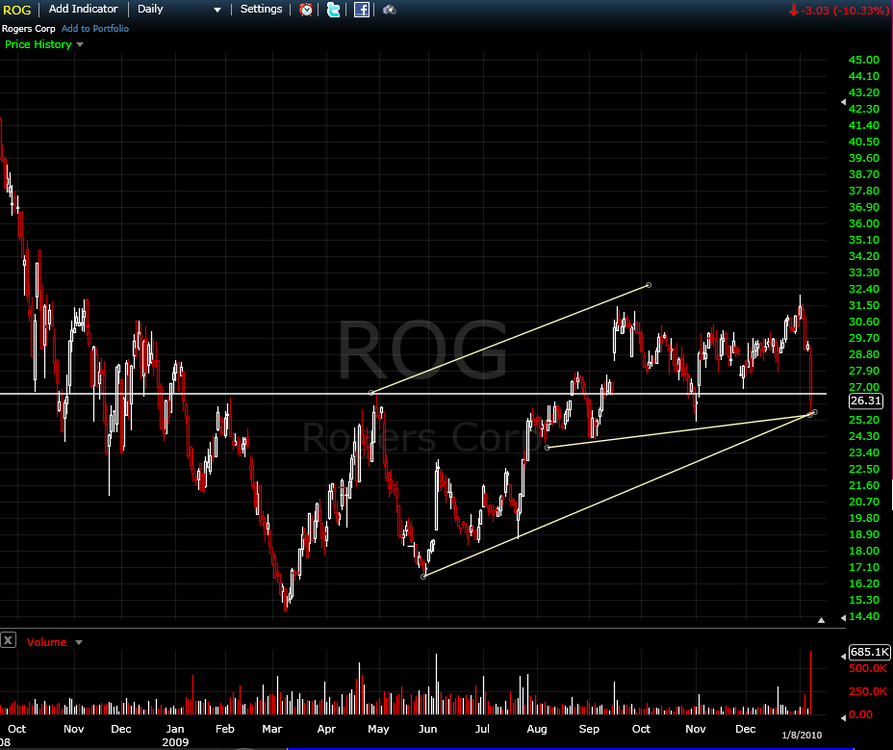Click the 1/8/2010 date label
The width and height of the screenshot is (893, 750).
pos(802,735)
